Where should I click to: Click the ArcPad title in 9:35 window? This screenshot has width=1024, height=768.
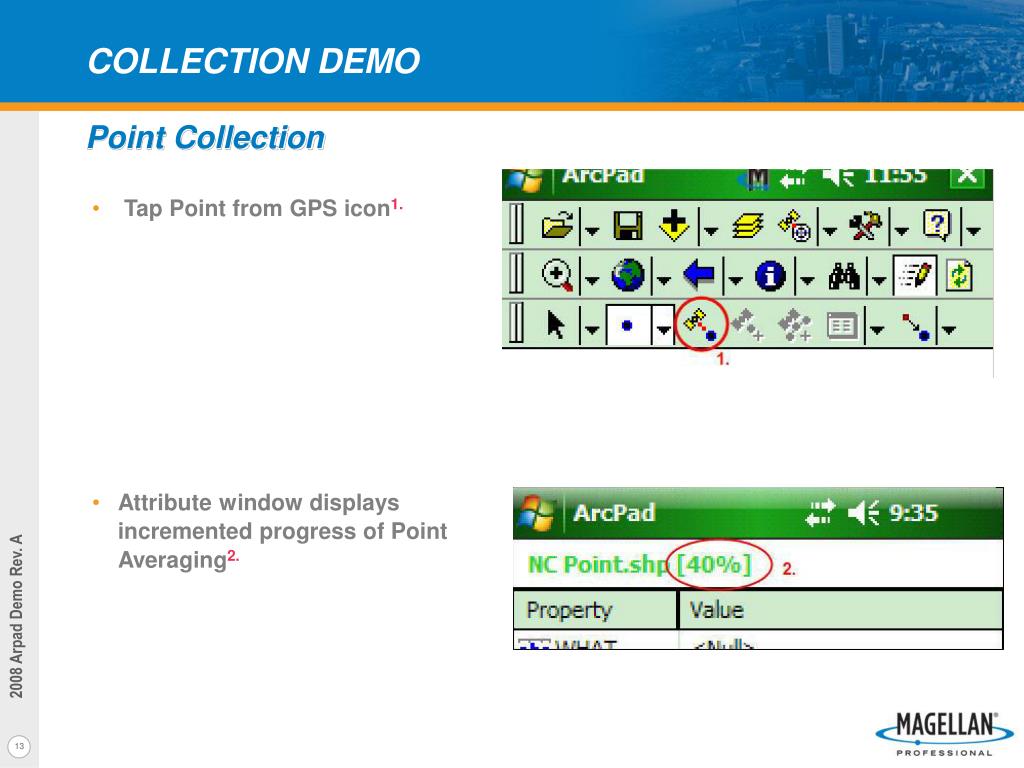tap(614, 513)
